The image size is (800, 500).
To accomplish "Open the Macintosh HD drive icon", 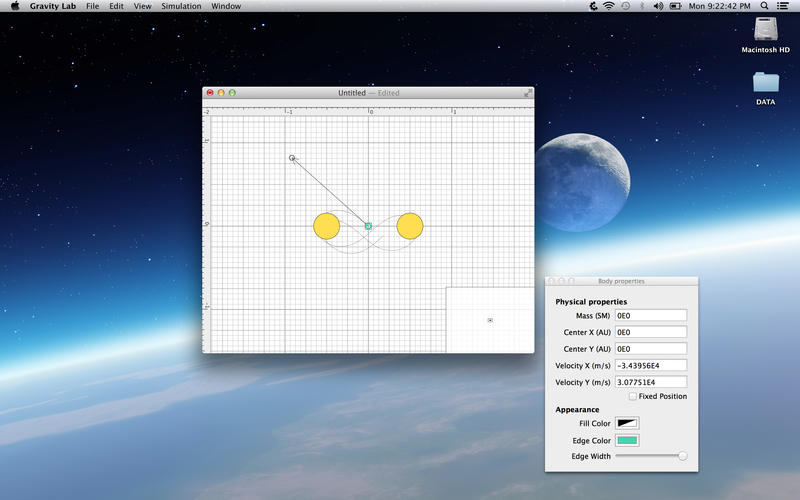I will tap(765, 30).
